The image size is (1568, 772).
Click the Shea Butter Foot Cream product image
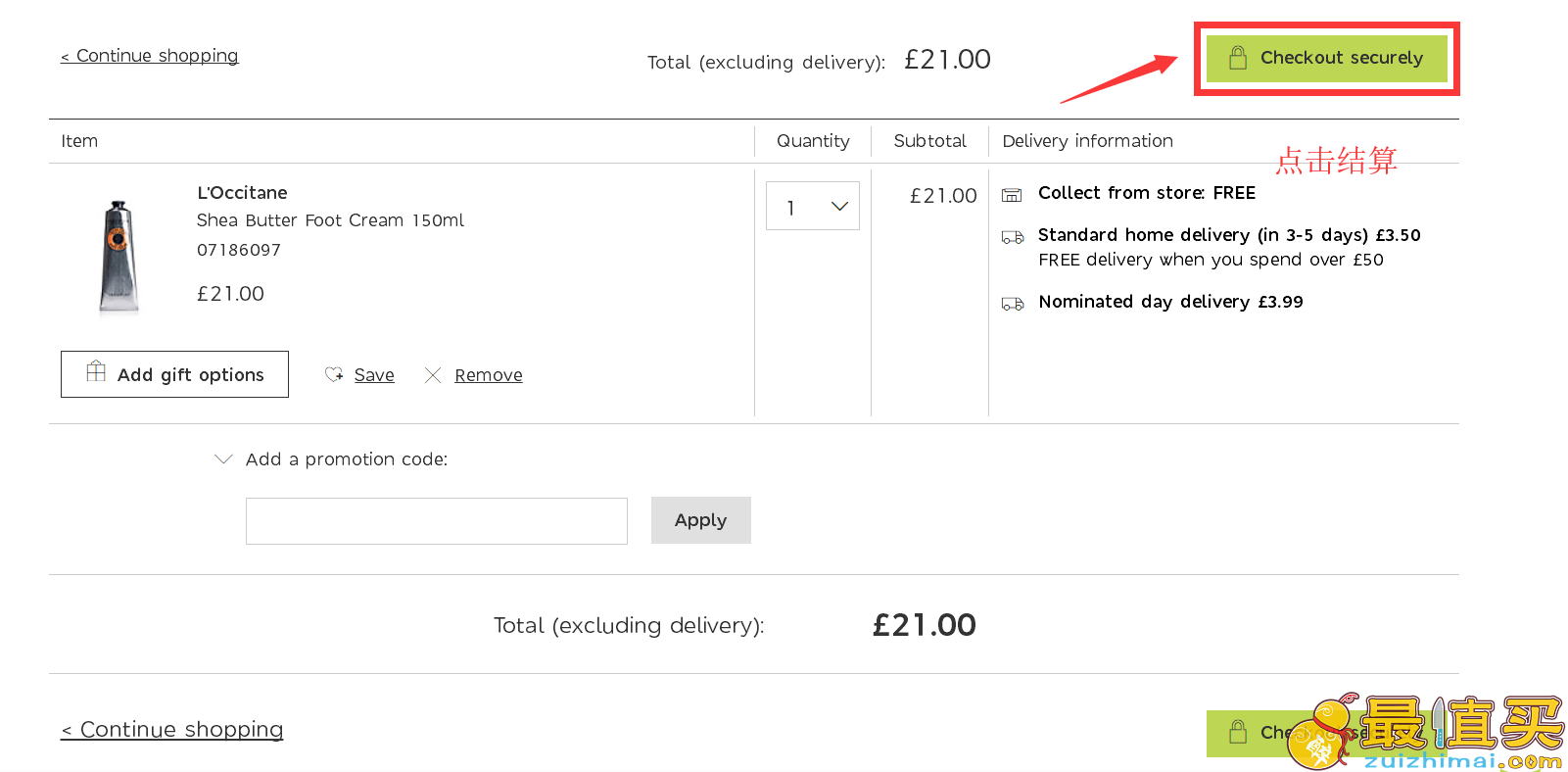point(119,257)
